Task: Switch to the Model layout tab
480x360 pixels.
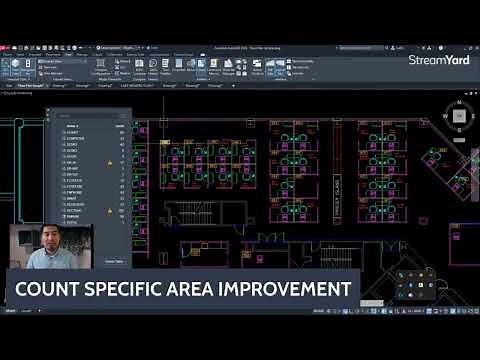Action: 10,311
